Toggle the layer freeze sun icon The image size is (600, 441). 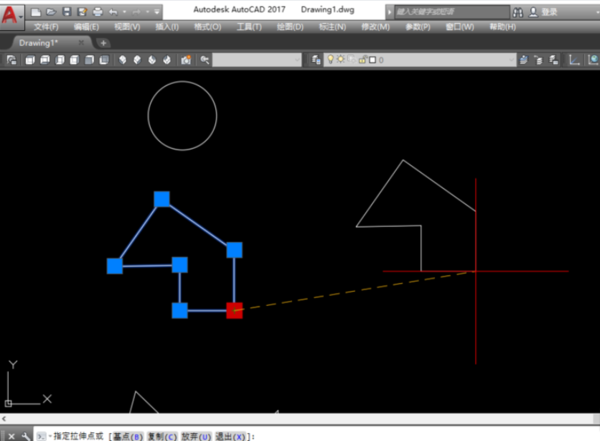point(341,60)
